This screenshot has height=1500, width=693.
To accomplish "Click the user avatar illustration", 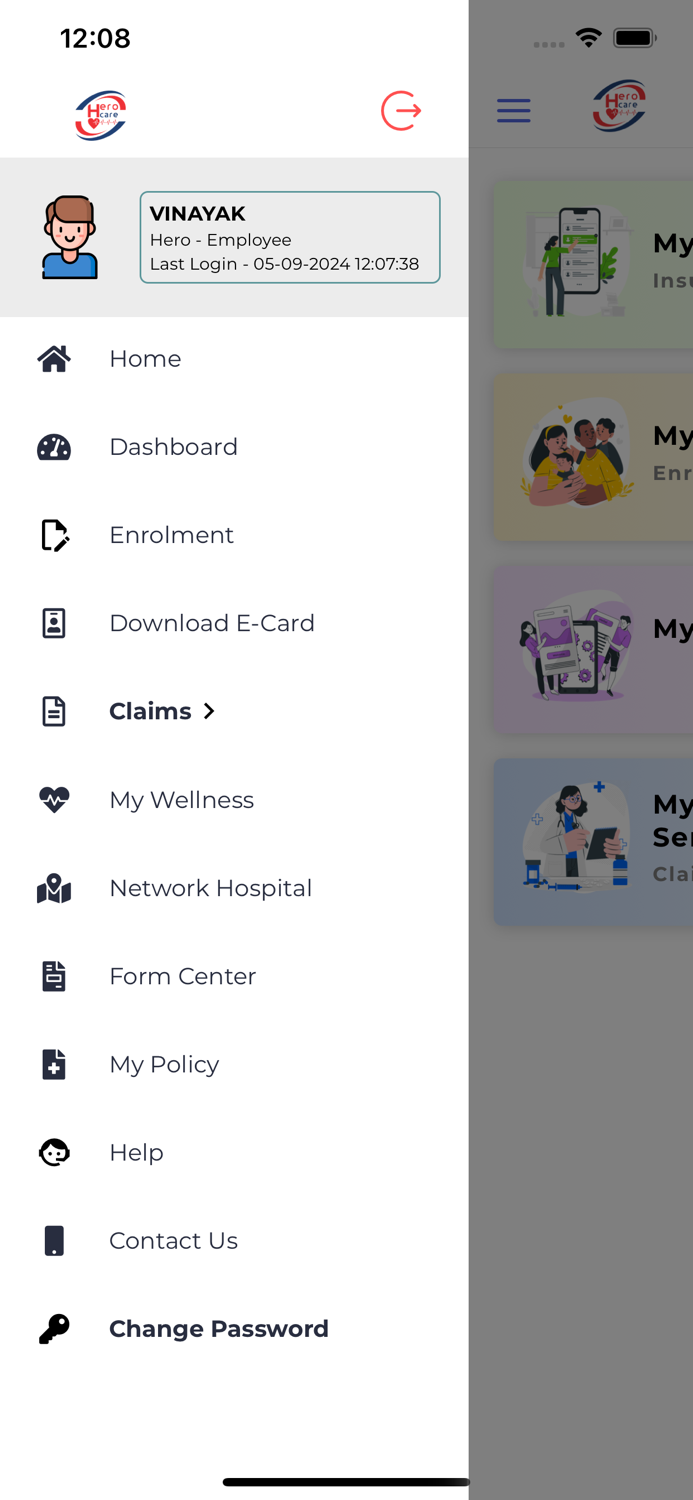I will pyautogui.click(x=70, y=237).
